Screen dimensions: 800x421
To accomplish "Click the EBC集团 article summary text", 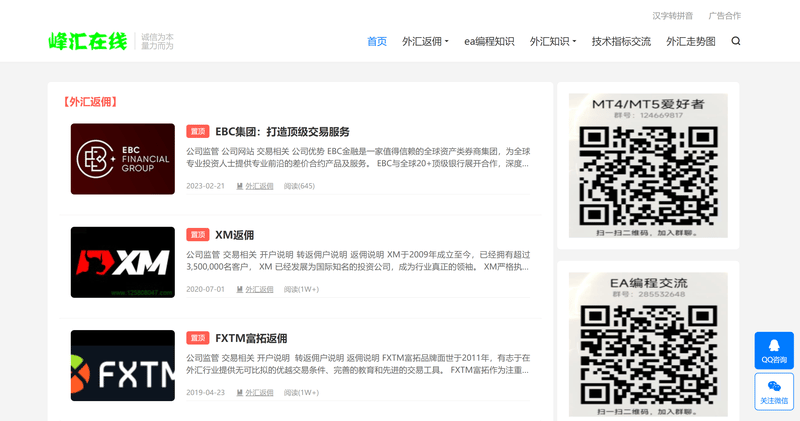I will point(358,157).
